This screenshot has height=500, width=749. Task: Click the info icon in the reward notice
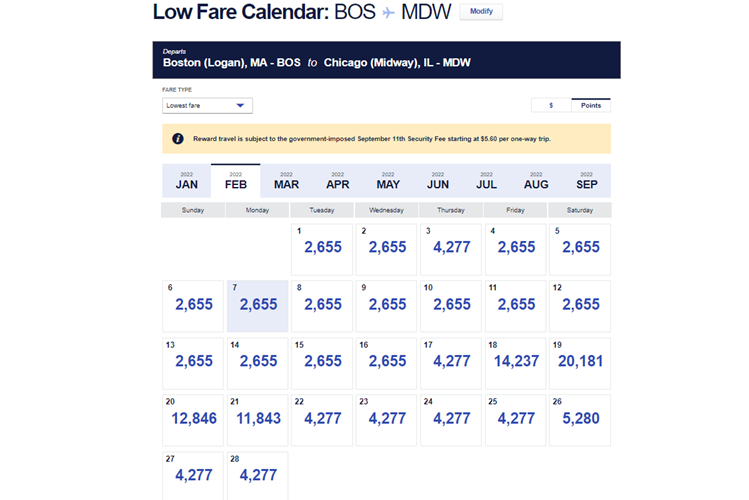click(178, 139)
